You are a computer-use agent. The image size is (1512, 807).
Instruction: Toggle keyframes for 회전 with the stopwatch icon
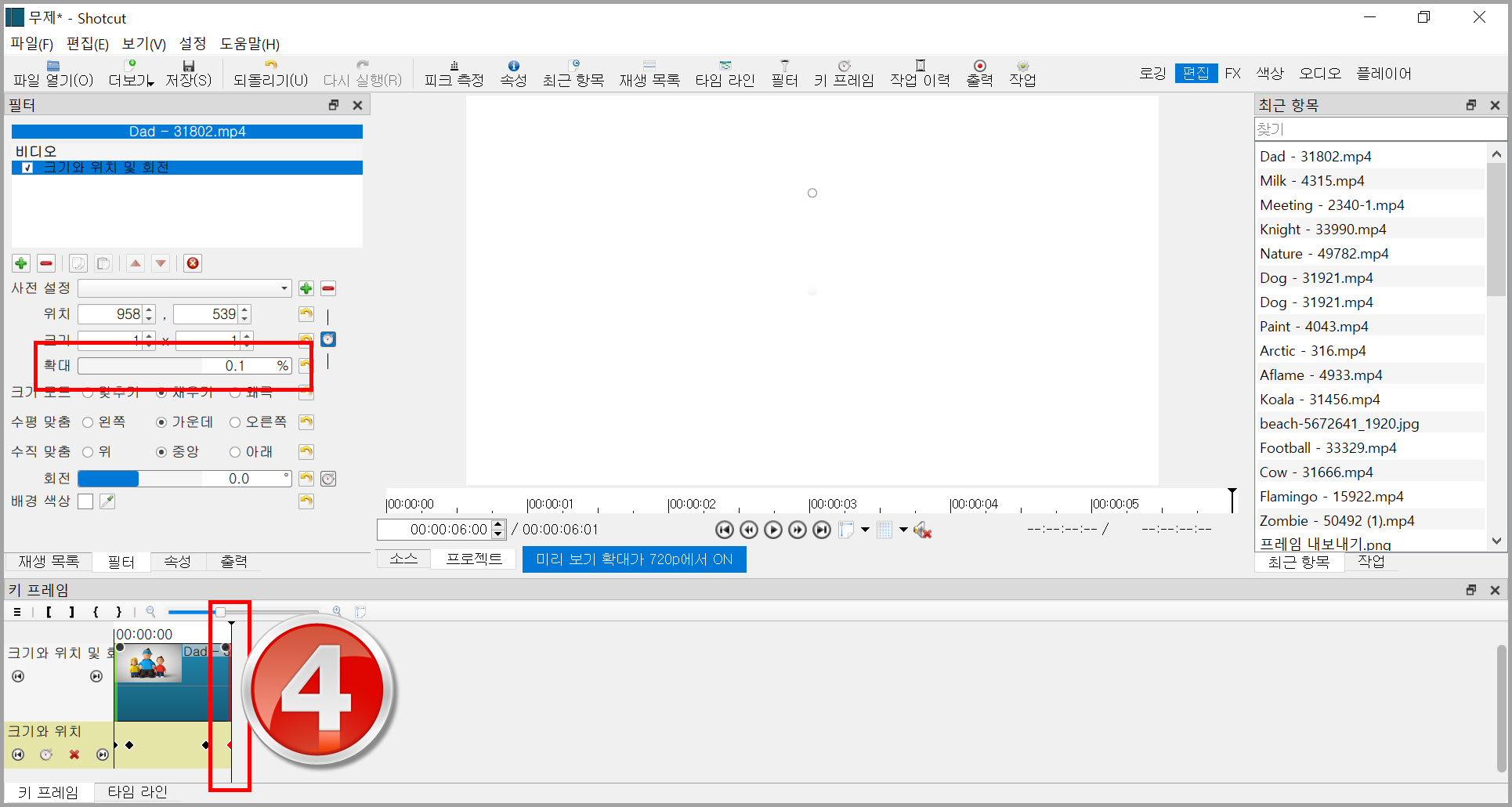coord(328,479)
